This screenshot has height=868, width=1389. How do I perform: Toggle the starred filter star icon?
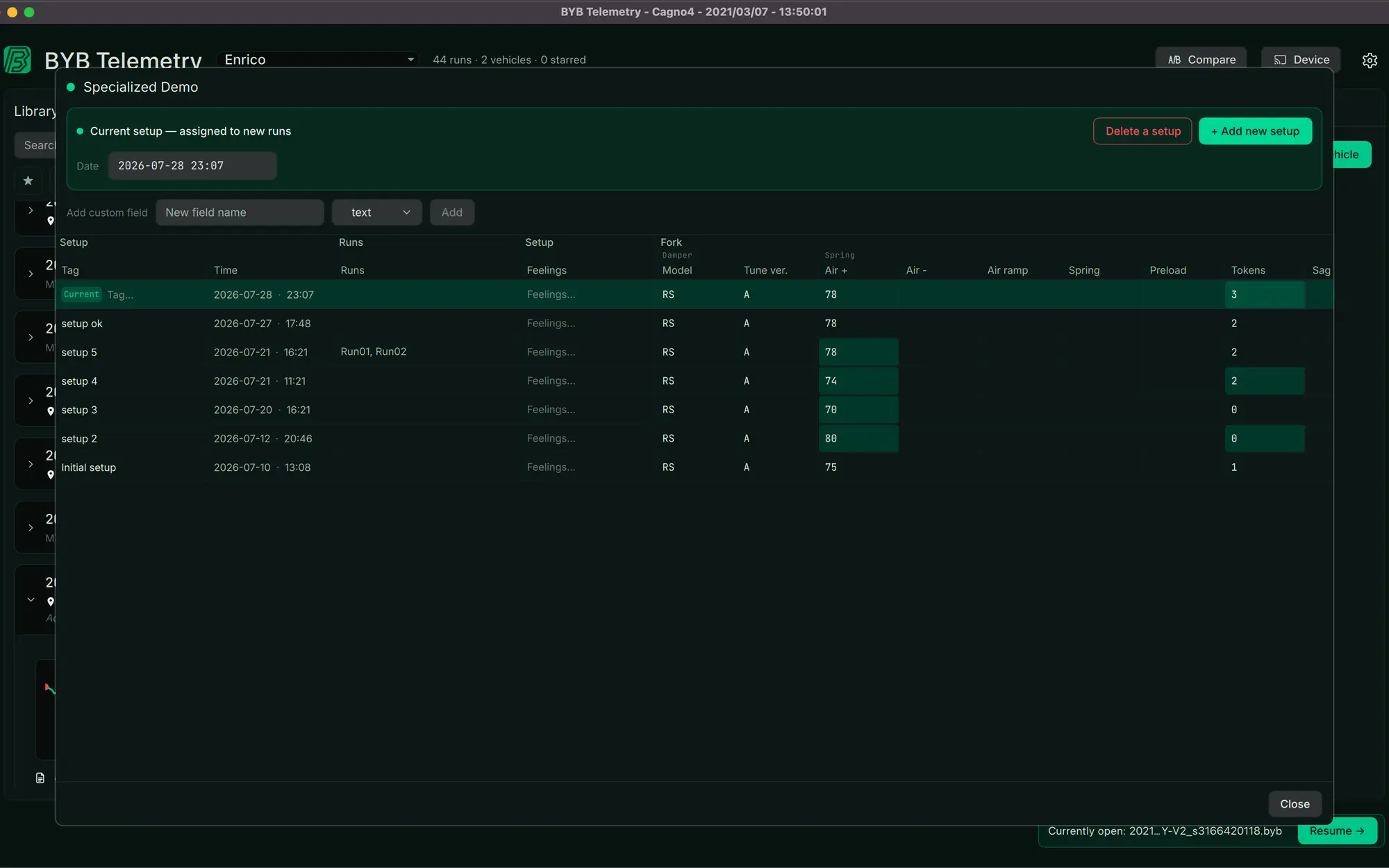[28, 181]
